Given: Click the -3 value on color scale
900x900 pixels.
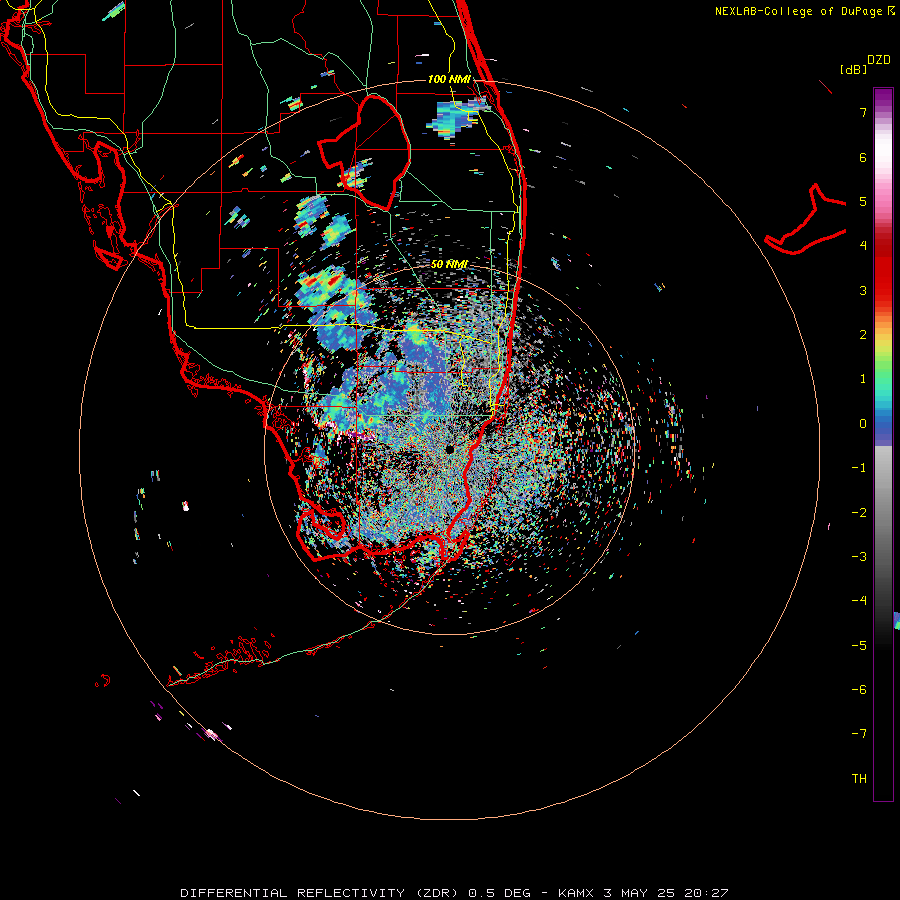Looking at the screenshot, I should pos(859,557).
